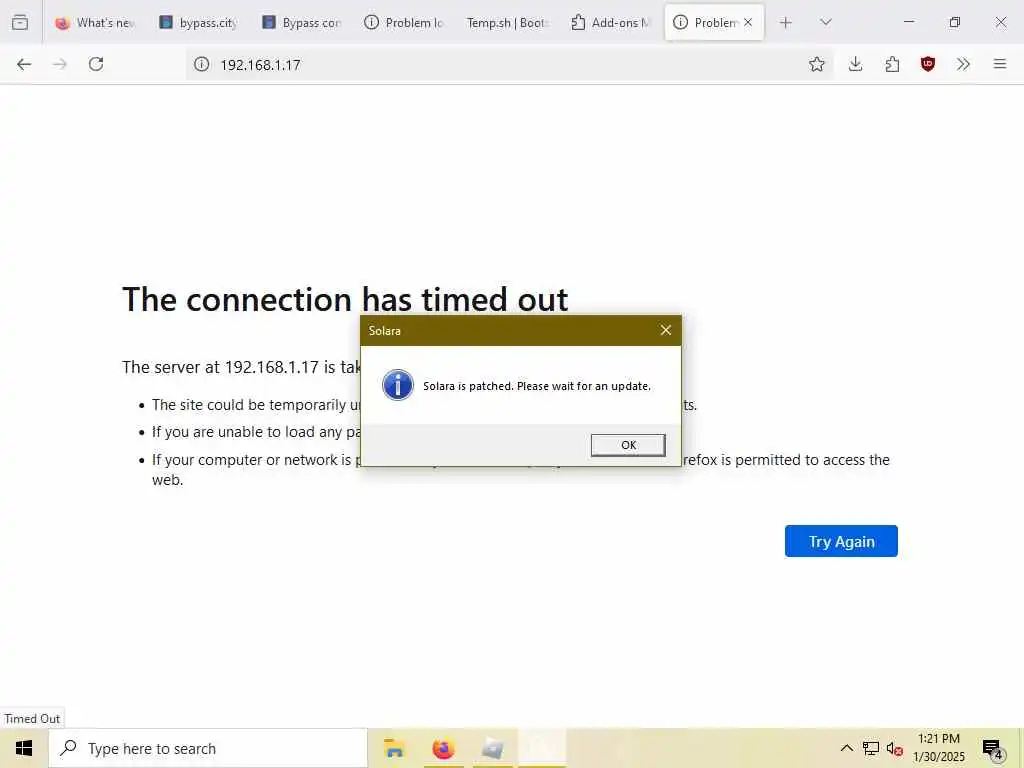Viewport: 1024px width, 768px height.
Task: Open the gray taskbar app icon
Action: pyautogui.click(x=492, y=748)
